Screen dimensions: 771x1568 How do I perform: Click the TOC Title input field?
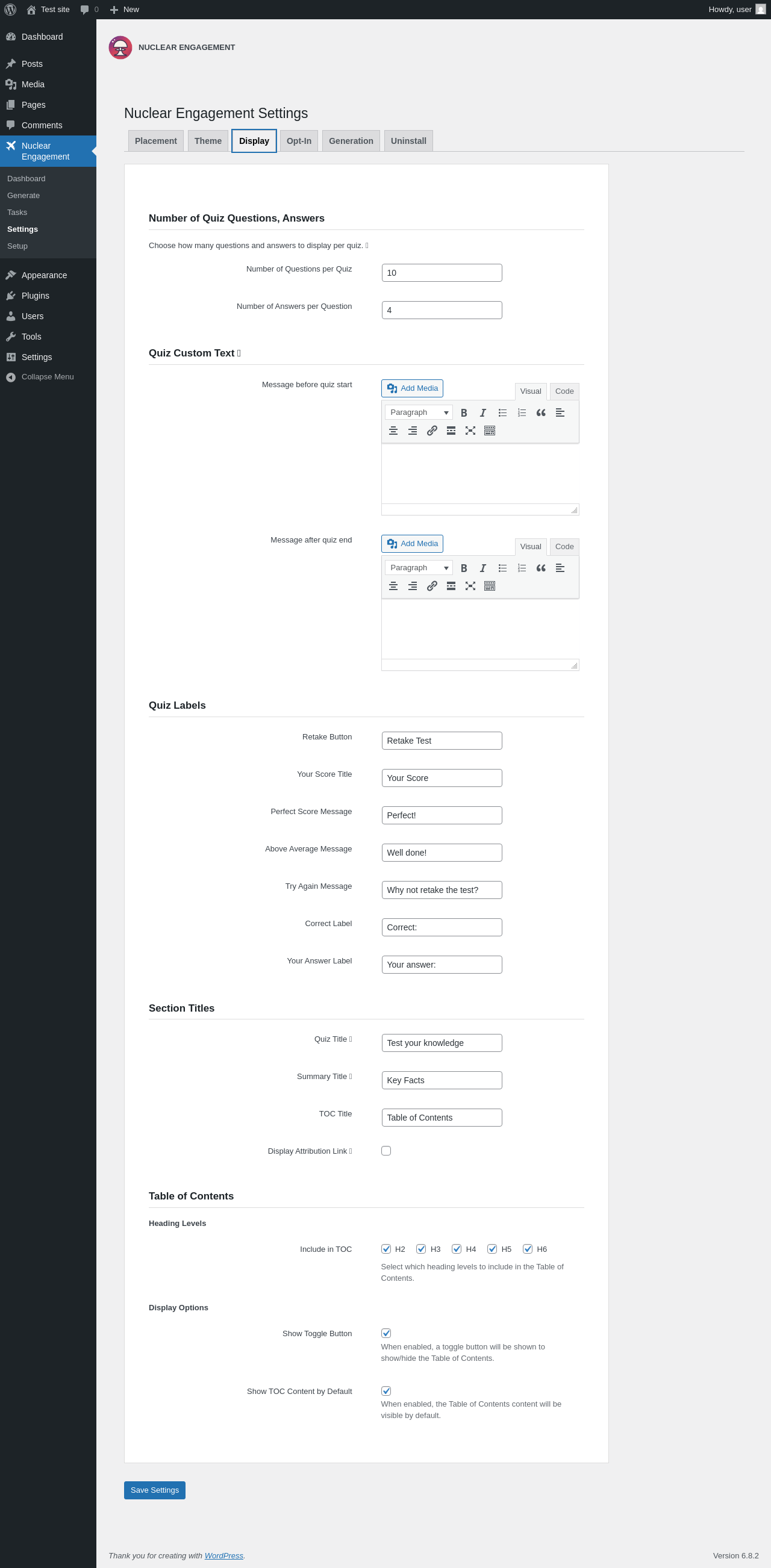pos(442,1118)
